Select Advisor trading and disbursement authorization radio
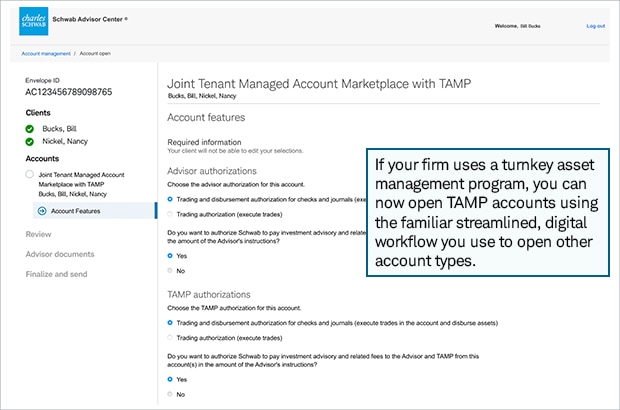 170,199
